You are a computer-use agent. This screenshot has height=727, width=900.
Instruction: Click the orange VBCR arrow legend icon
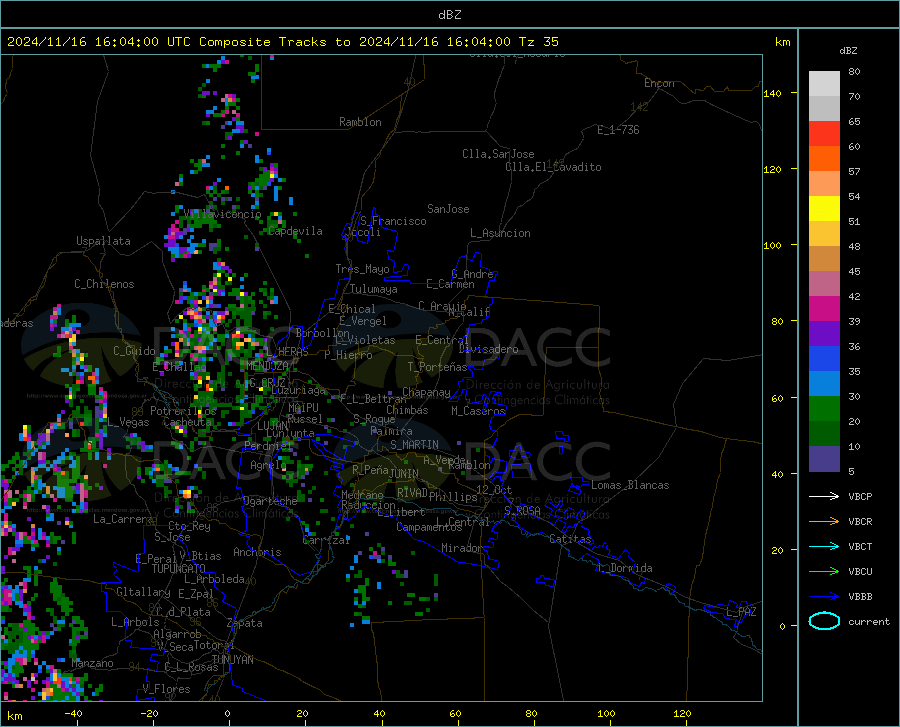[x=824, y=522]
